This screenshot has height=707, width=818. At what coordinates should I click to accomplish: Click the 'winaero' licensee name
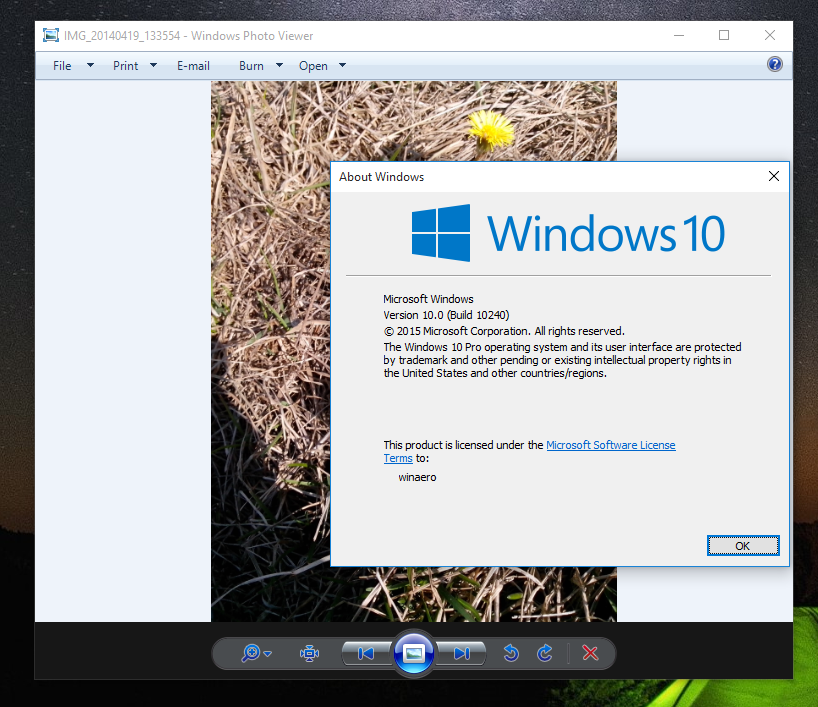click(x=417, y=477)
